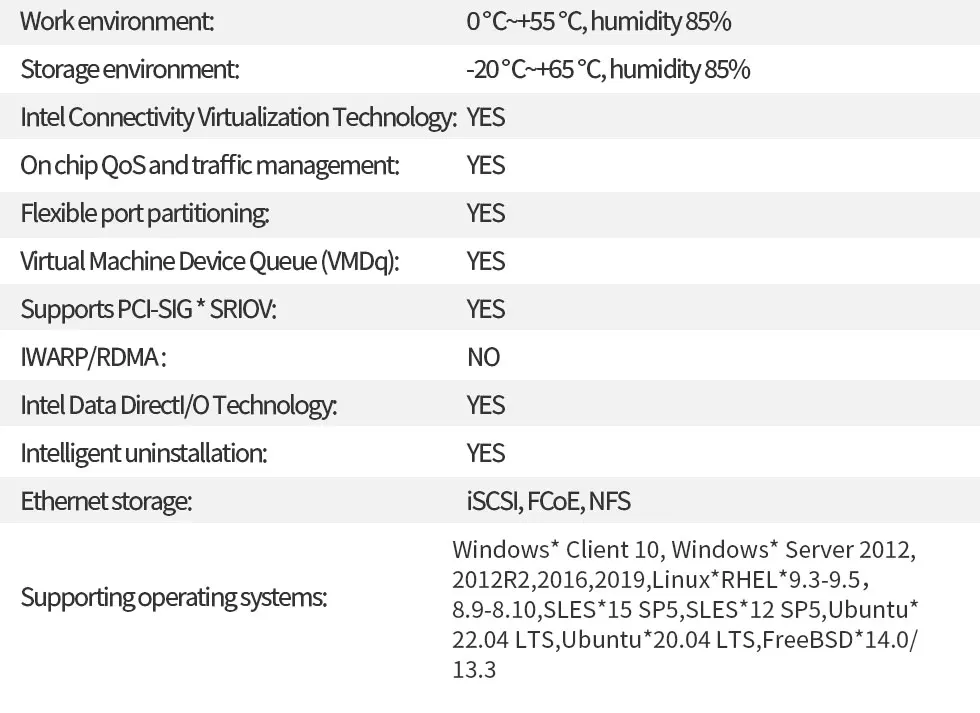Click "Intel Connectivity Virtualization Technology" label
The width and height of the screenshot is (980, 713).
(238, 117)
